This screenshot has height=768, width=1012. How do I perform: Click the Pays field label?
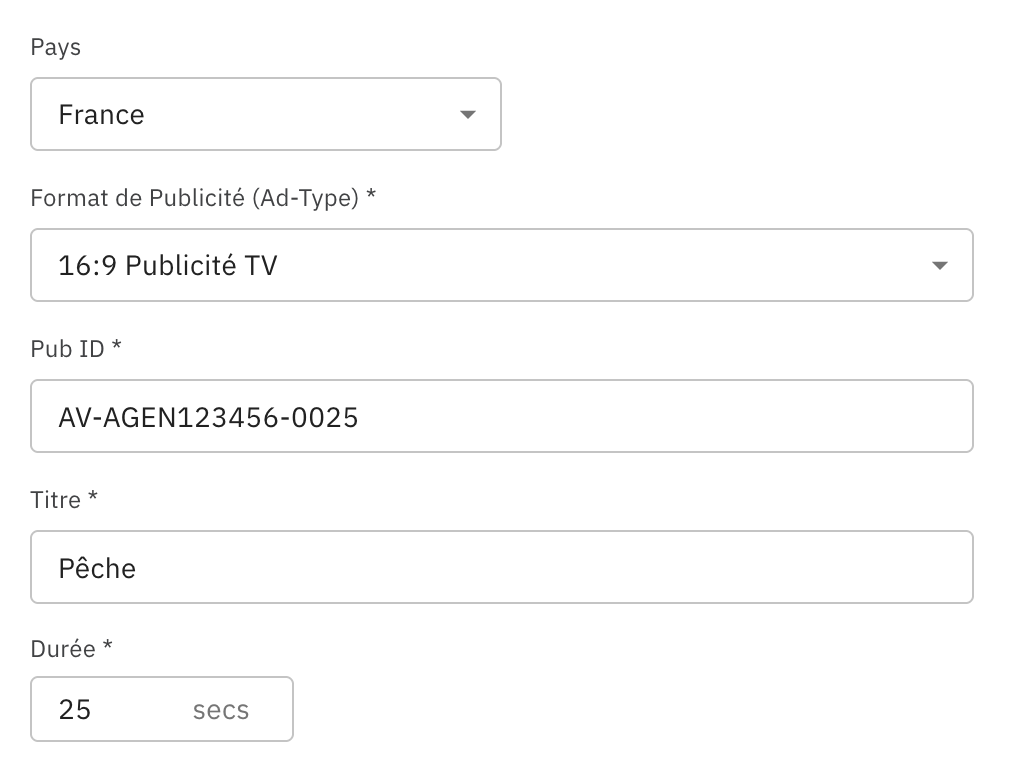click(56, 47)
